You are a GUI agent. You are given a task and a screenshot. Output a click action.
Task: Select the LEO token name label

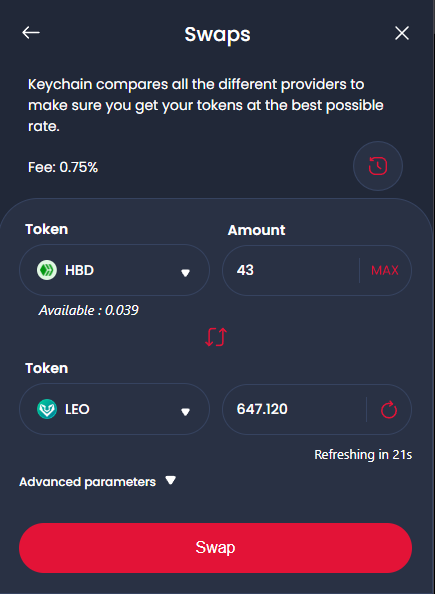pyautogui.click(x=77, y=410)
